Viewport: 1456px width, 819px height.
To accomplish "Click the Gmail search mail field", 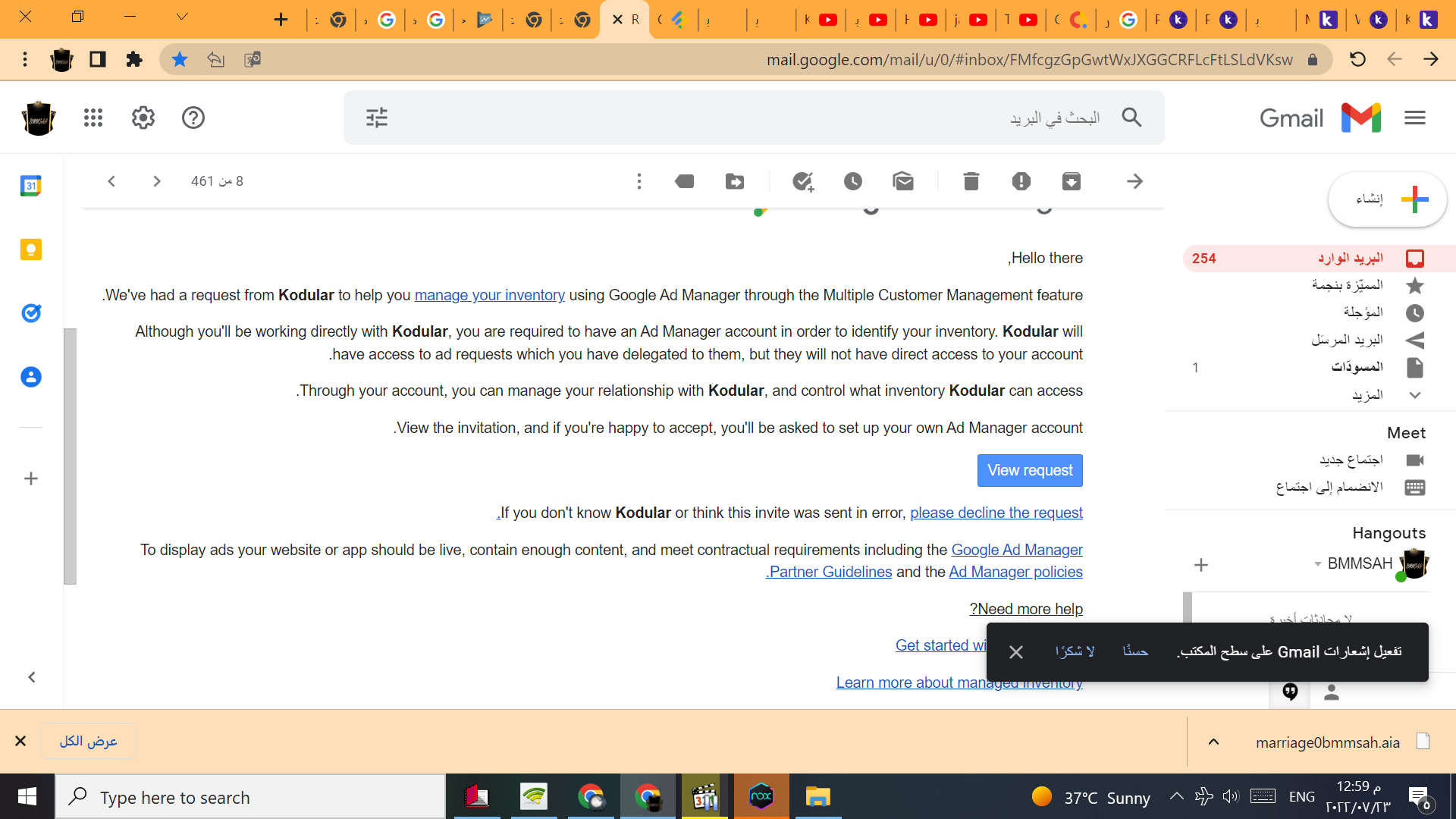I will click(x=754, y=118).
